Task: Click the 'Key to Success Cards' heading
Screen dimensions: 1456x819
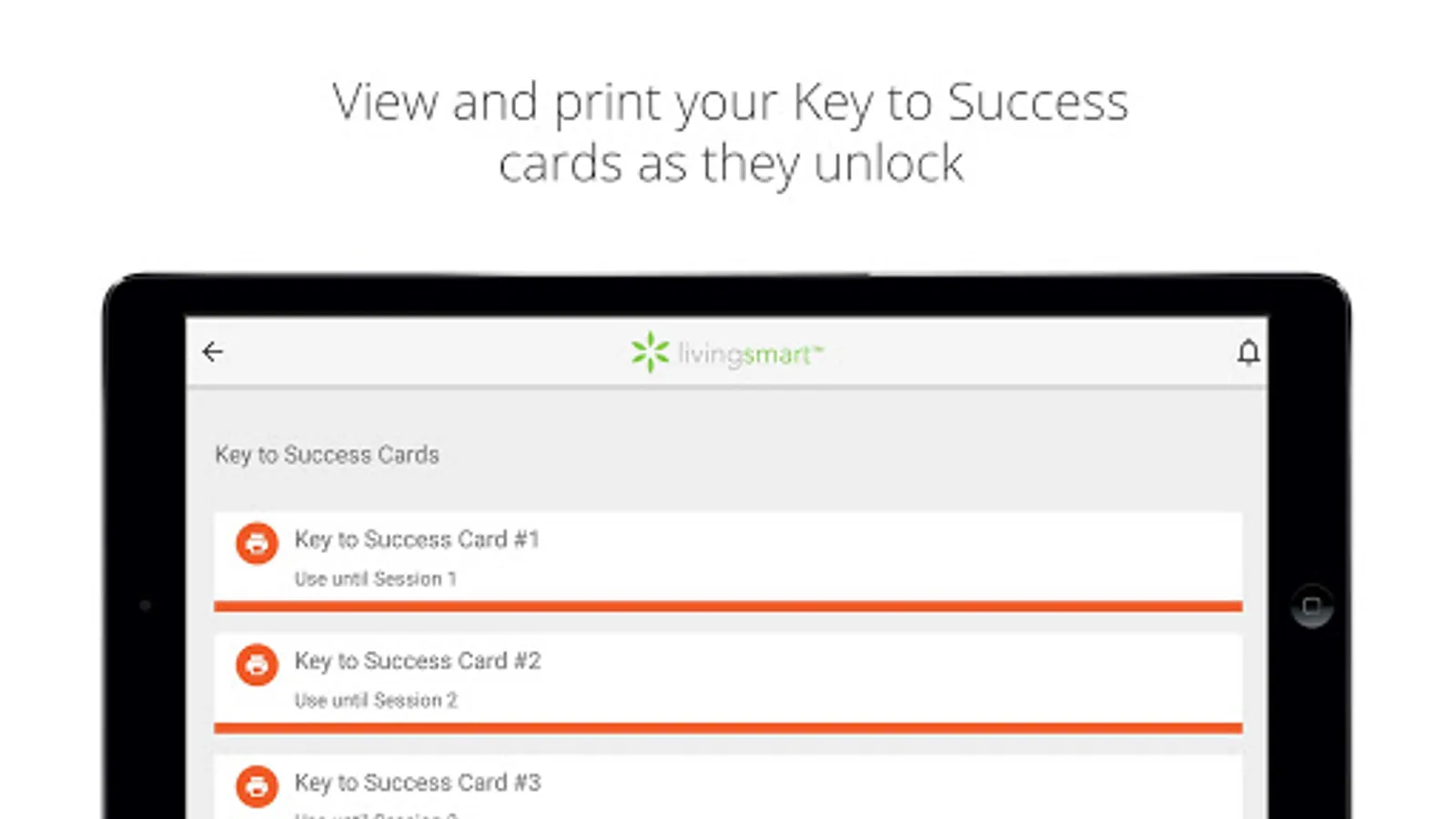Action: pos(327,454)
